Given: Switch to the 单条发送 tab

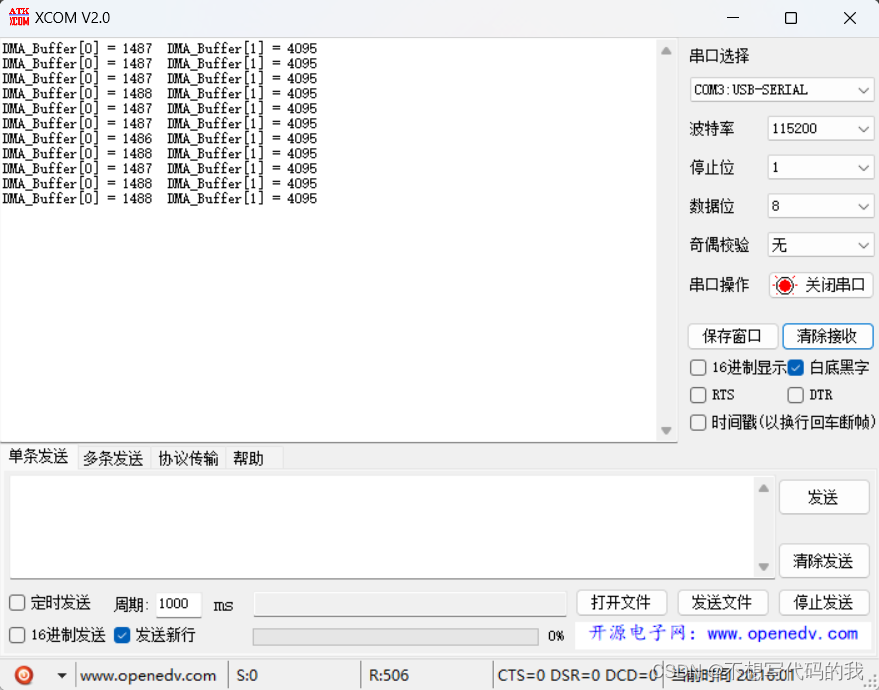Looking at the screenshot, I should pos(38,457).
